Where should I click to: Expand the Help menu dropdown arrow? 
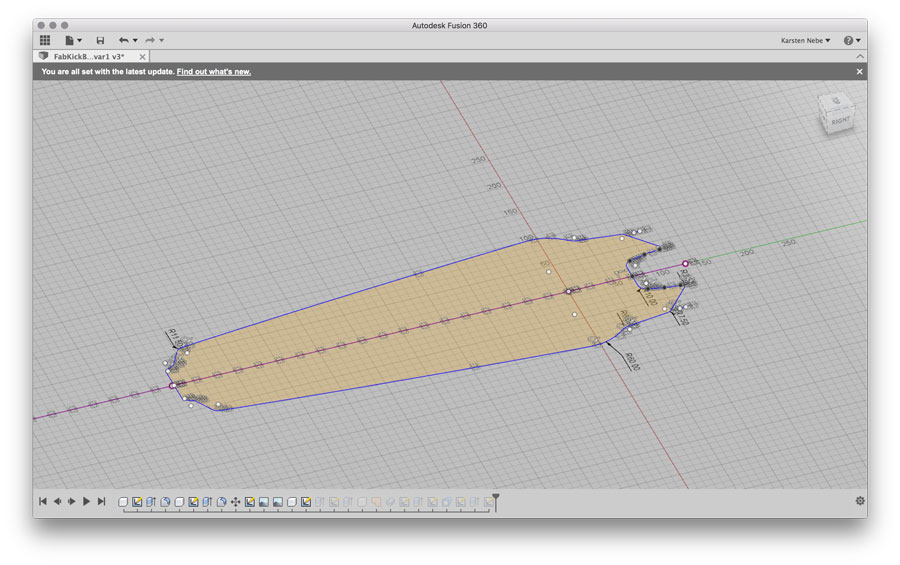(x=859, y=40)
